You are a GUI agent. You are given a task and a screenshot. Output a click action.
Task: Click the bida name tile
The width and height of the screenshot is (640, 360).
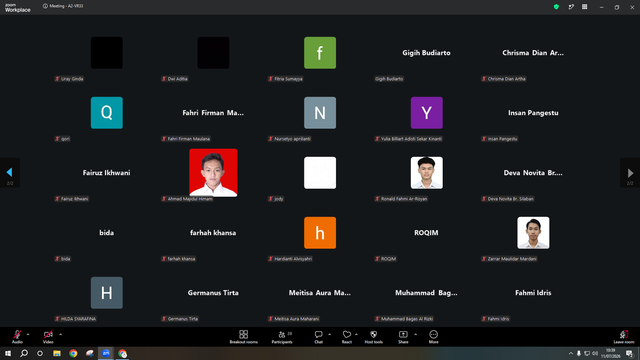107,233
